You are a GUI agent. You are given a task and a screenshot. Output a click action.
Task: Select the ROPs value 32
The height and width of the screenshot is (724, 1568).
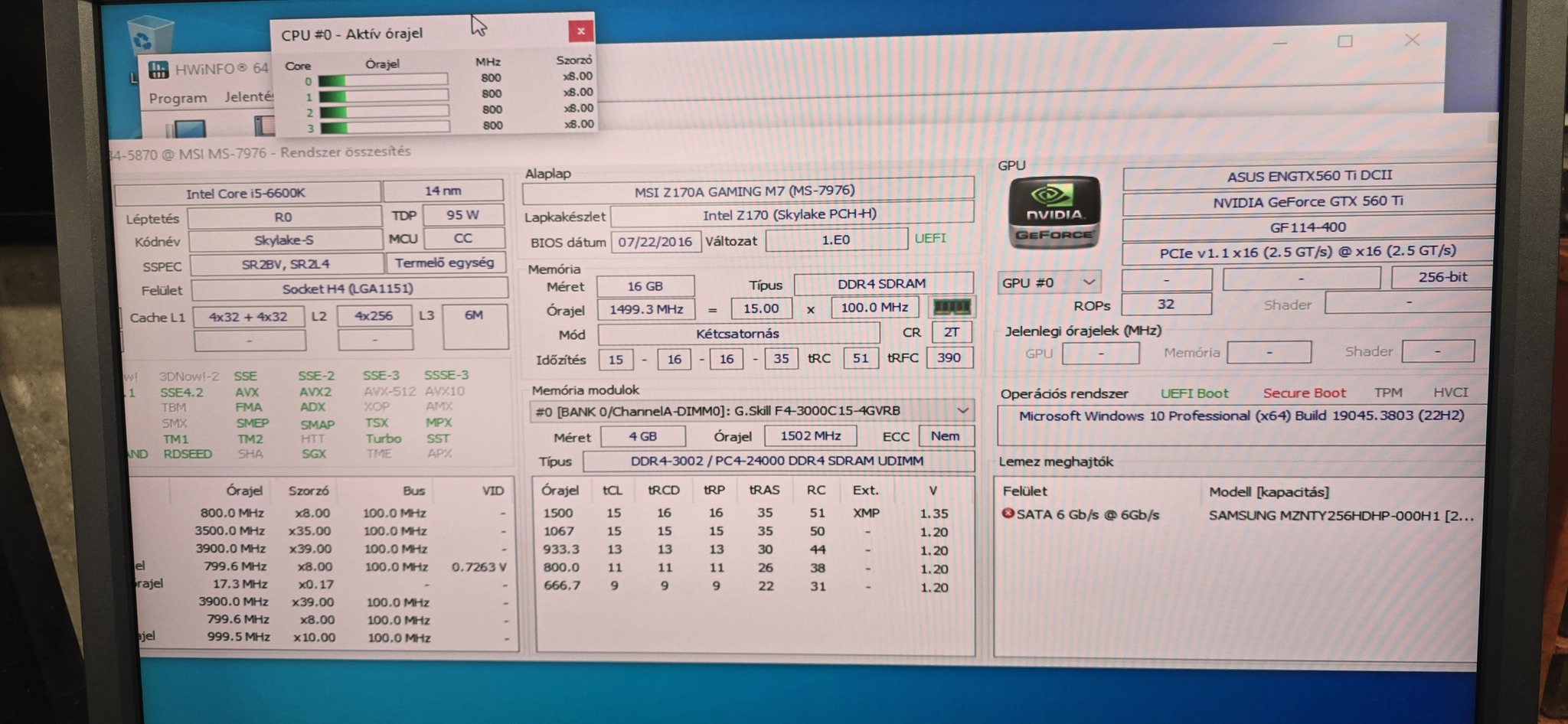[1166, 304]
